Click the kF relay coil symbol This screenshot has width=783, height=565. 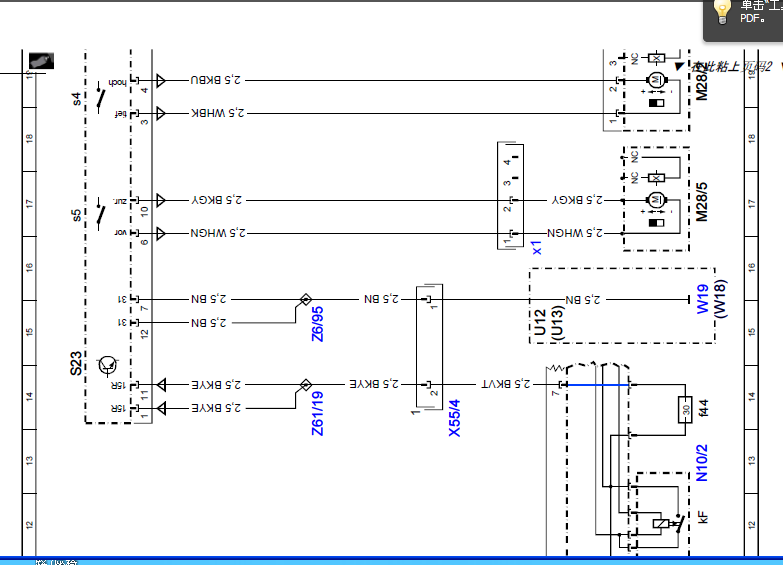pyautogui.click(x=661, y=524)
